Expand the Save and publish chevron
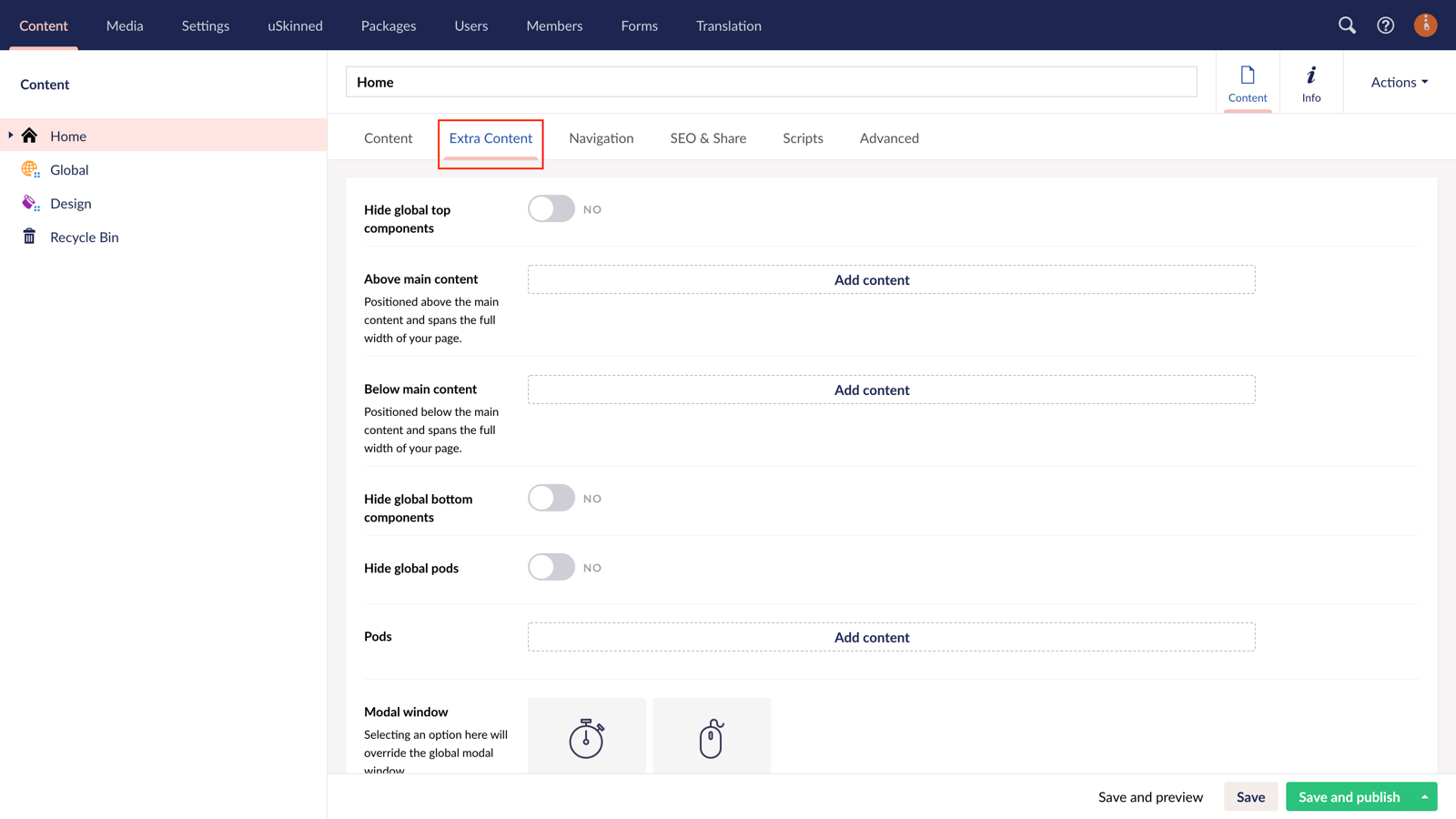Viewport: 1456px width, 819px height. pos(1424,796)
